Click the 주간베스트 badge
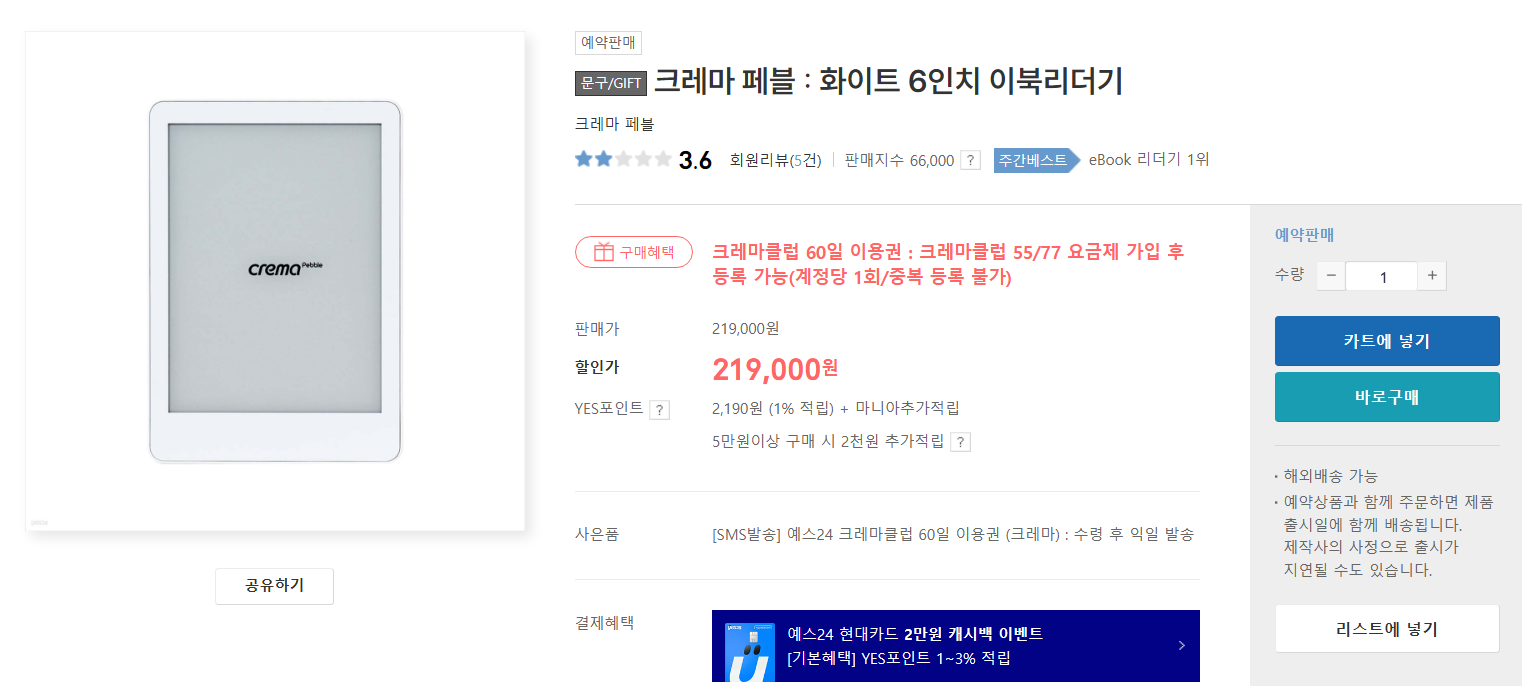The image size is (1522, 686). pyautogui.click(x=1037, y=160)
